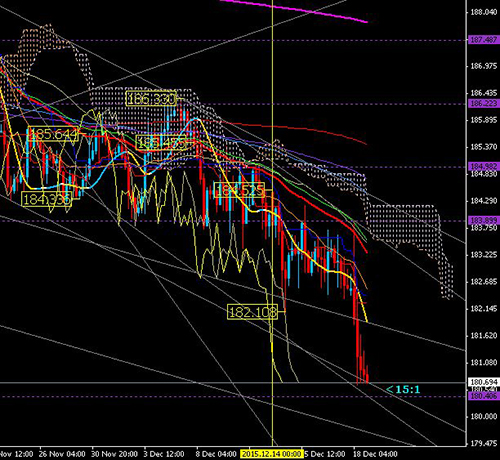Click the 186.330 price label box
Image resolution: width=500 pixels, height=460 pixels.
pos(151,99)
